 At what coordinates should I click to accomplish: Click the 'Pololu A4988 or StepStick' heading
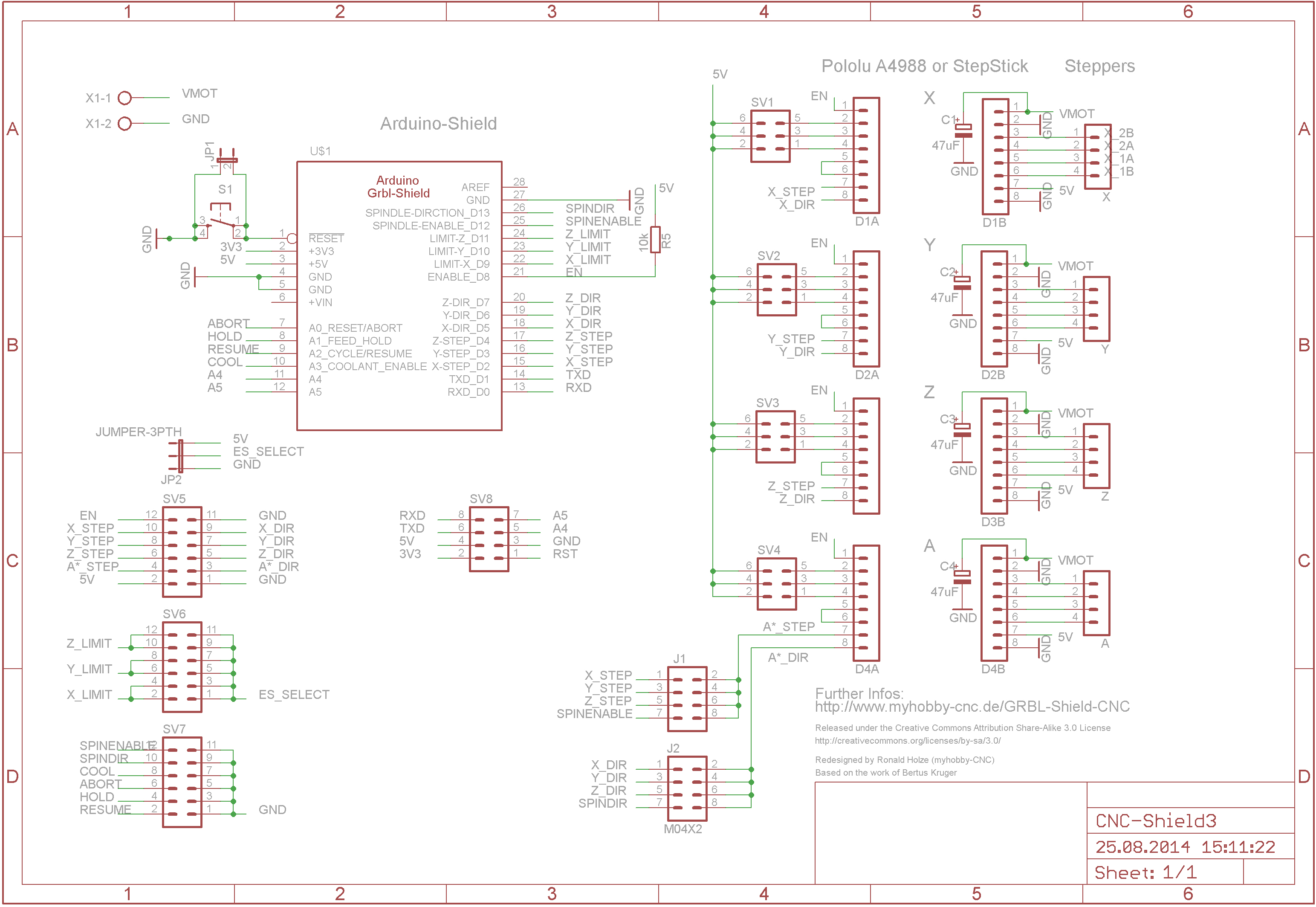pyautogui.click(x=924, y=67)
